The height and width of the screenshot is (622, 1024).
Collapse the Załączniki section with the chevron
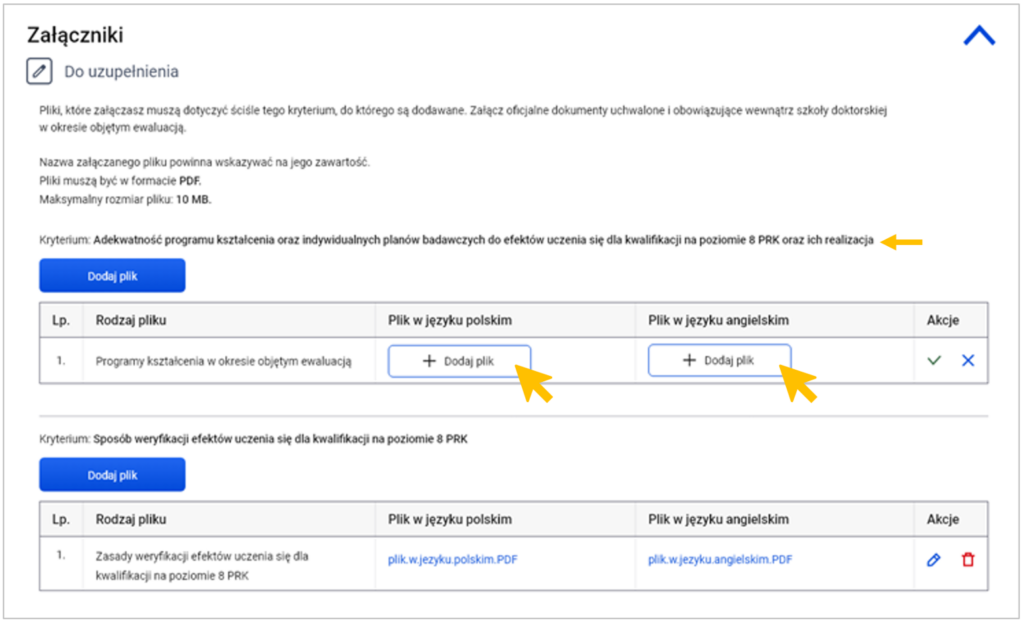(979, 36)
